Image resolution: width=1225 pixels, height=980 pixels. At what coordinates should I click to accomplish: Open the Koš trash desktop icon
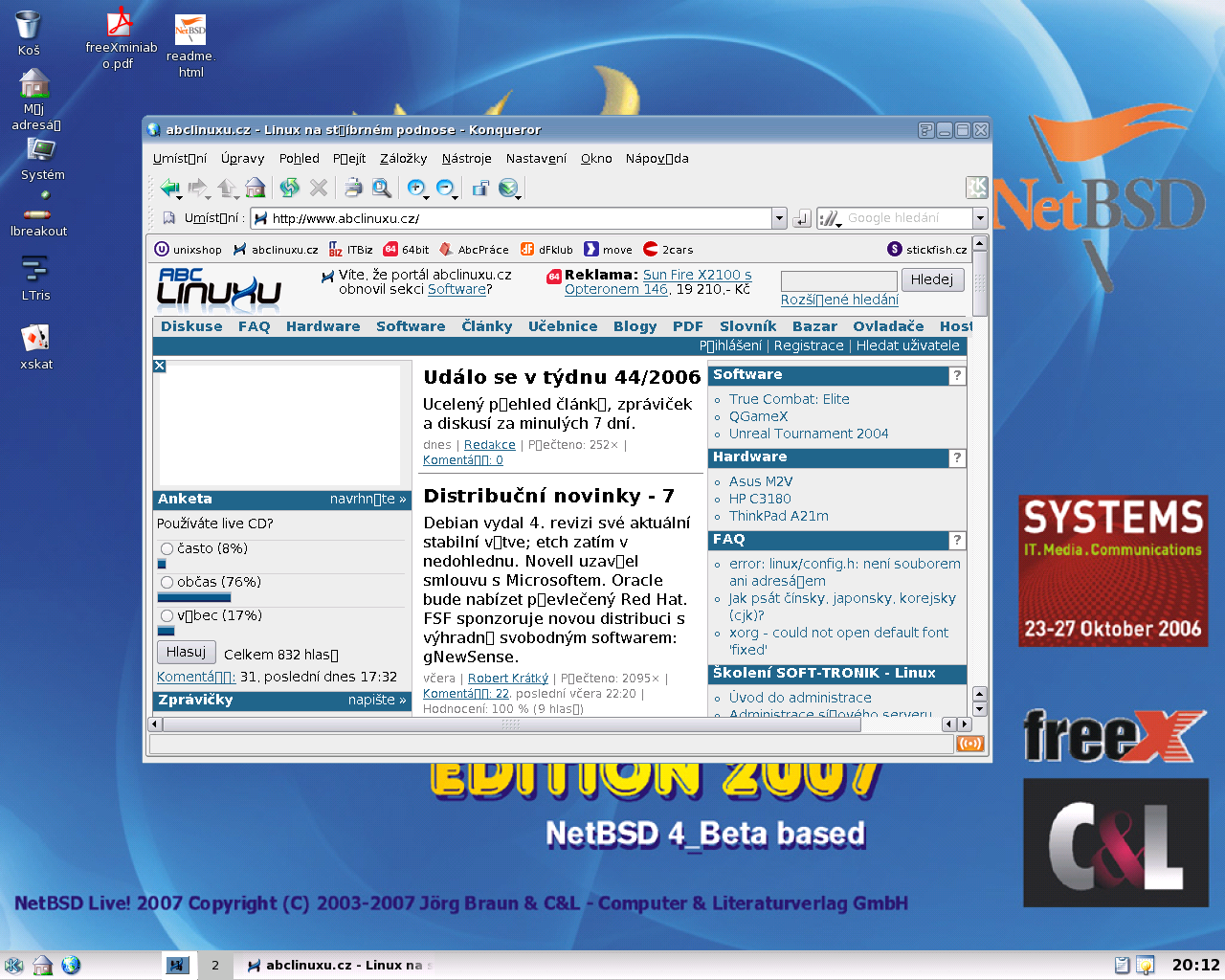[29, 33]
